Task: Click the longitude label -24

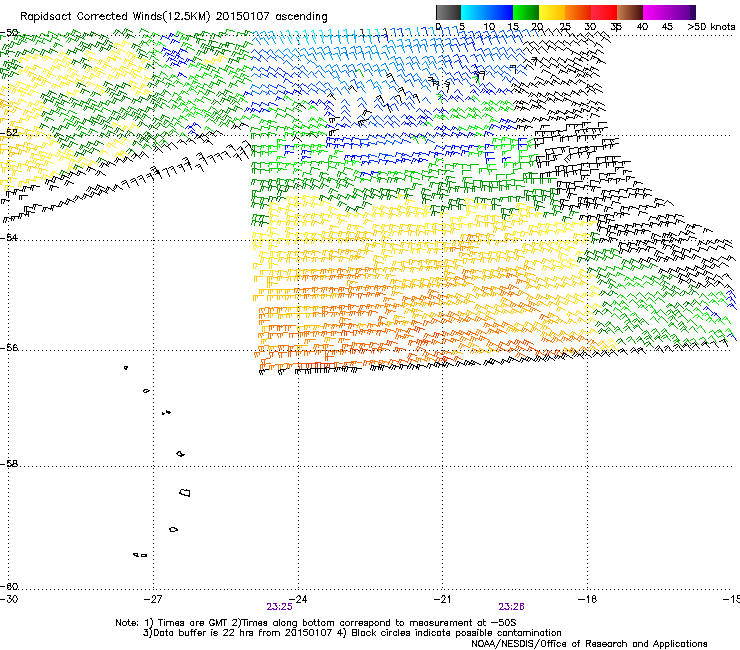Action: click(x=298, y=599)
